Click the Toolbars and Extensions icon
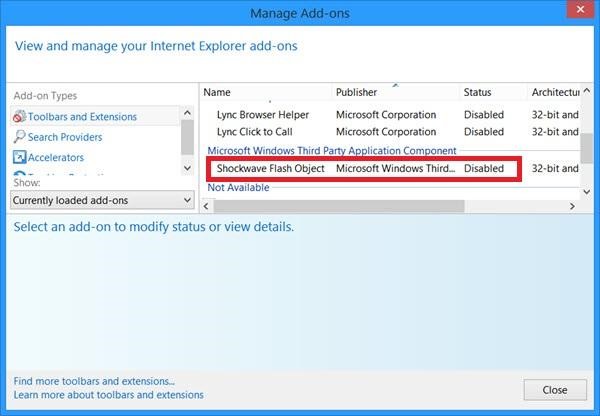 pos(19,116)
